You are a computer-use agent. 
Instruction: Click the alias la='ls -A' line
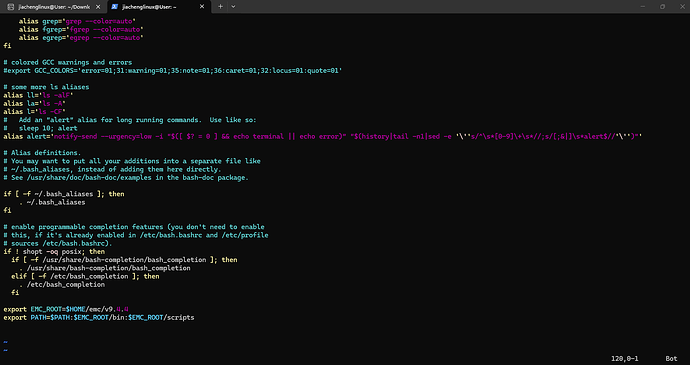pyautogui.click(x=34, y=103)
